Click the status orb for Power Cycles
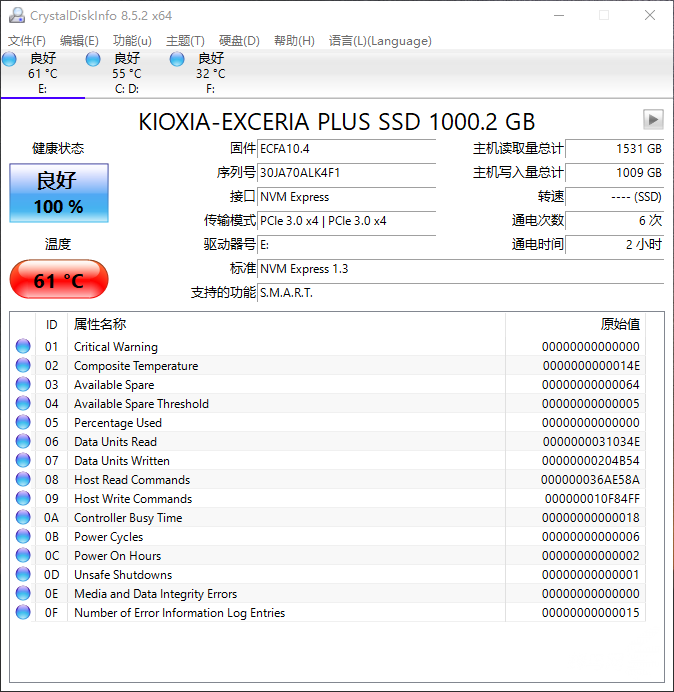674x692 pixels. tap(23, 536)
